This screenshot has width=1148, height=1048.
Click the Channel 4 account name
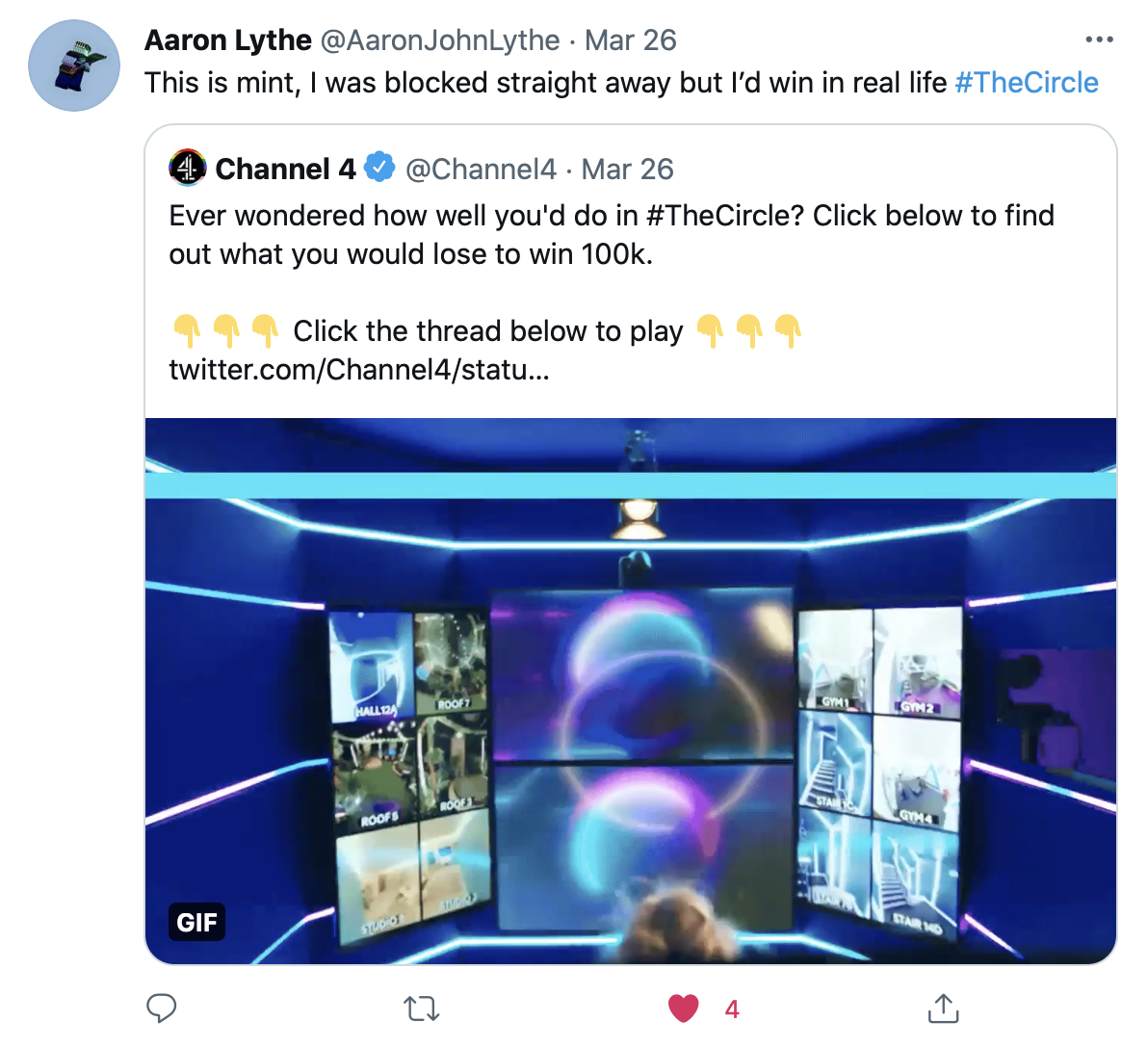pyautogui.click(x=285, y=170)
